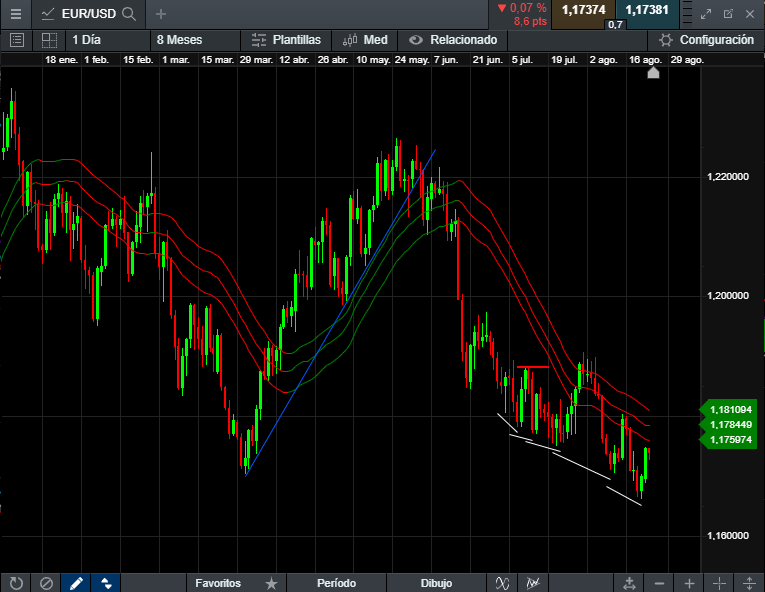Click the 18 ene. date label
Viewport: 765px width, 592px height.
coord(61,60)
